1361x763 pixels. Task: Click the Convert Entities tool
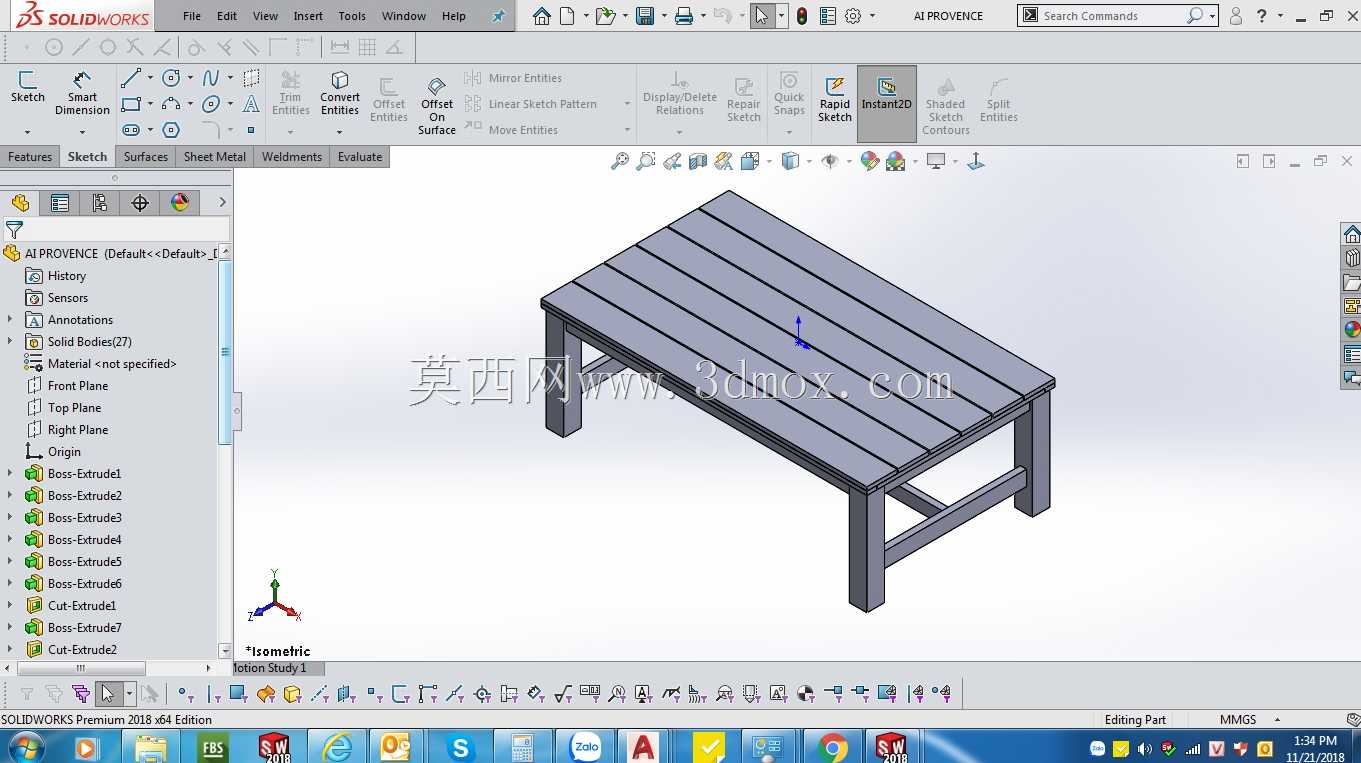pyautogui.click(x=340, y=94)
